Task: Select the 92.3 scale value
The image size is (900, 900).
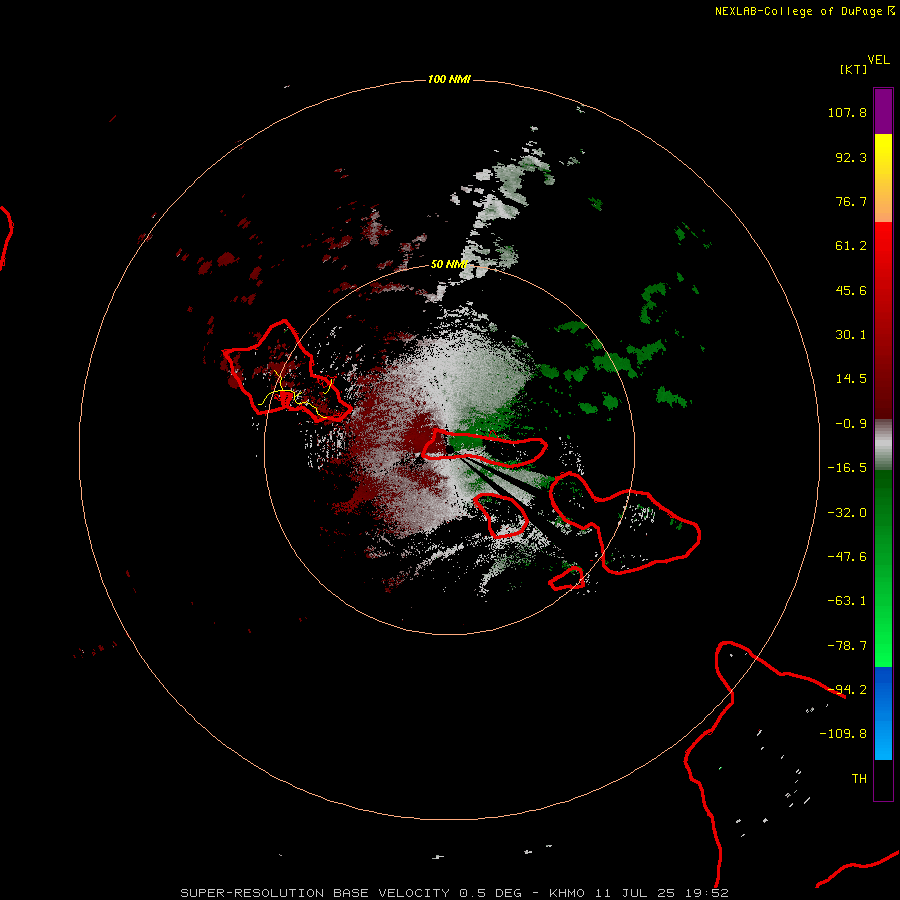Action: 851,157
